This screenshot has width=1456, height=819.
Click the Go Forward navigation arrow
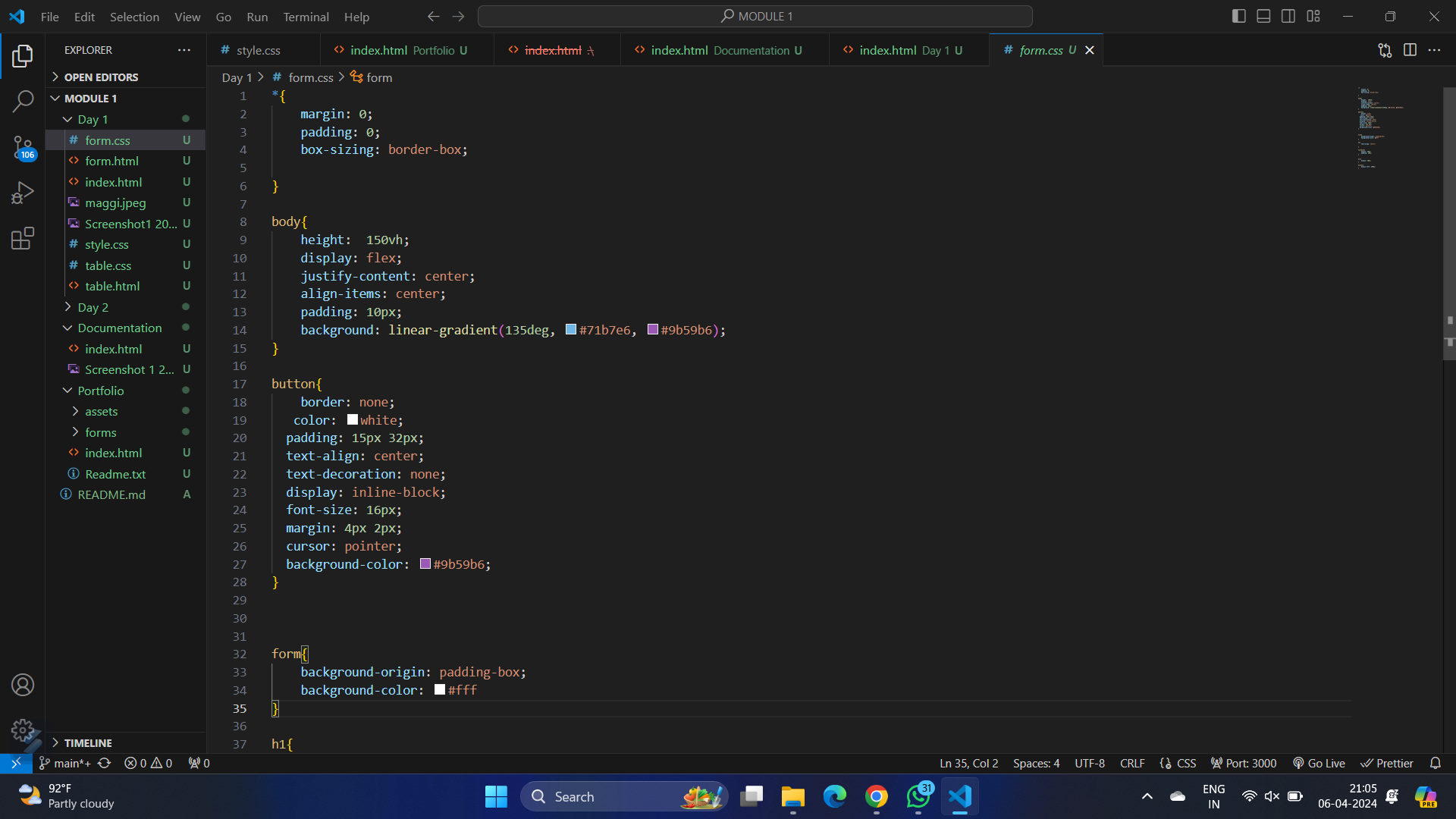458,16
